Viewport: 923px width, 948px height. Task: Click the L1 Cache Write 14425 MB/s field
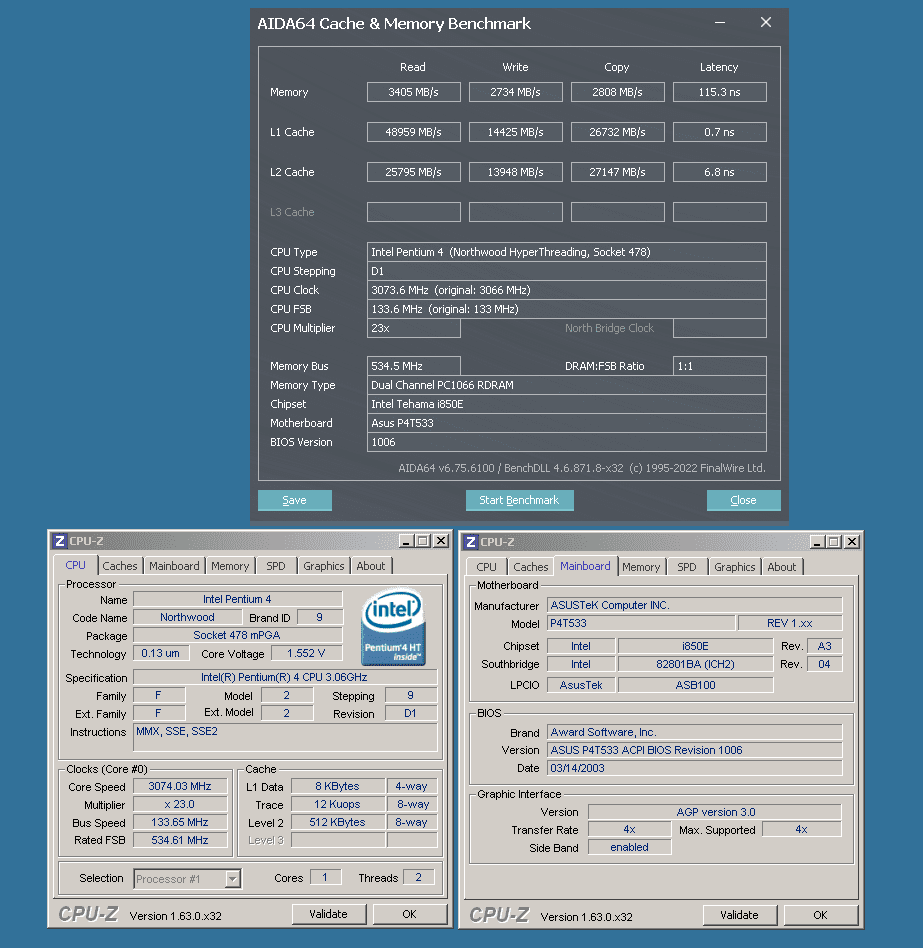(x=516, y=132)
